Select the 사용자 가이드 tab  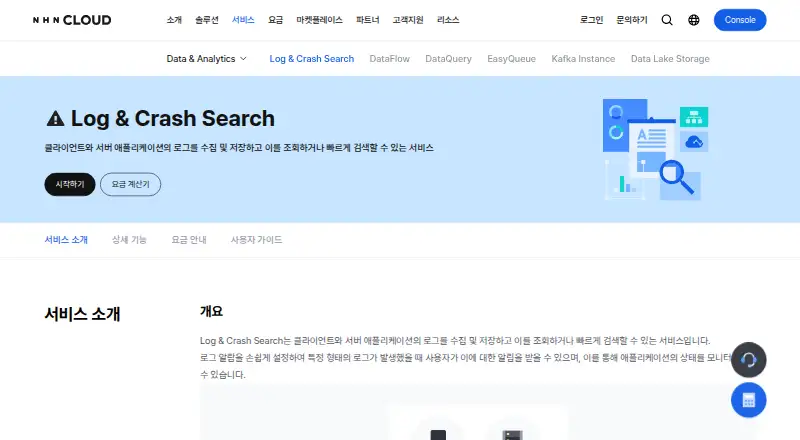pos(256,239)
